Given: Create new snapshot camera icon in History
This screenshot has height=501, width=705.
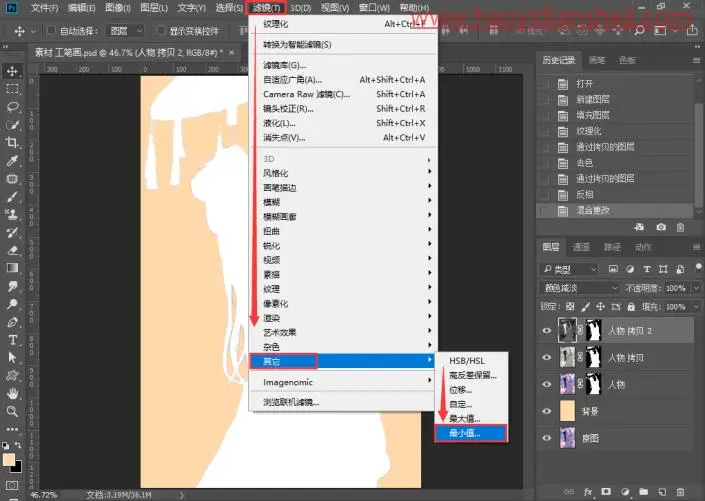Looking at the screenshot, I should 660,227.
